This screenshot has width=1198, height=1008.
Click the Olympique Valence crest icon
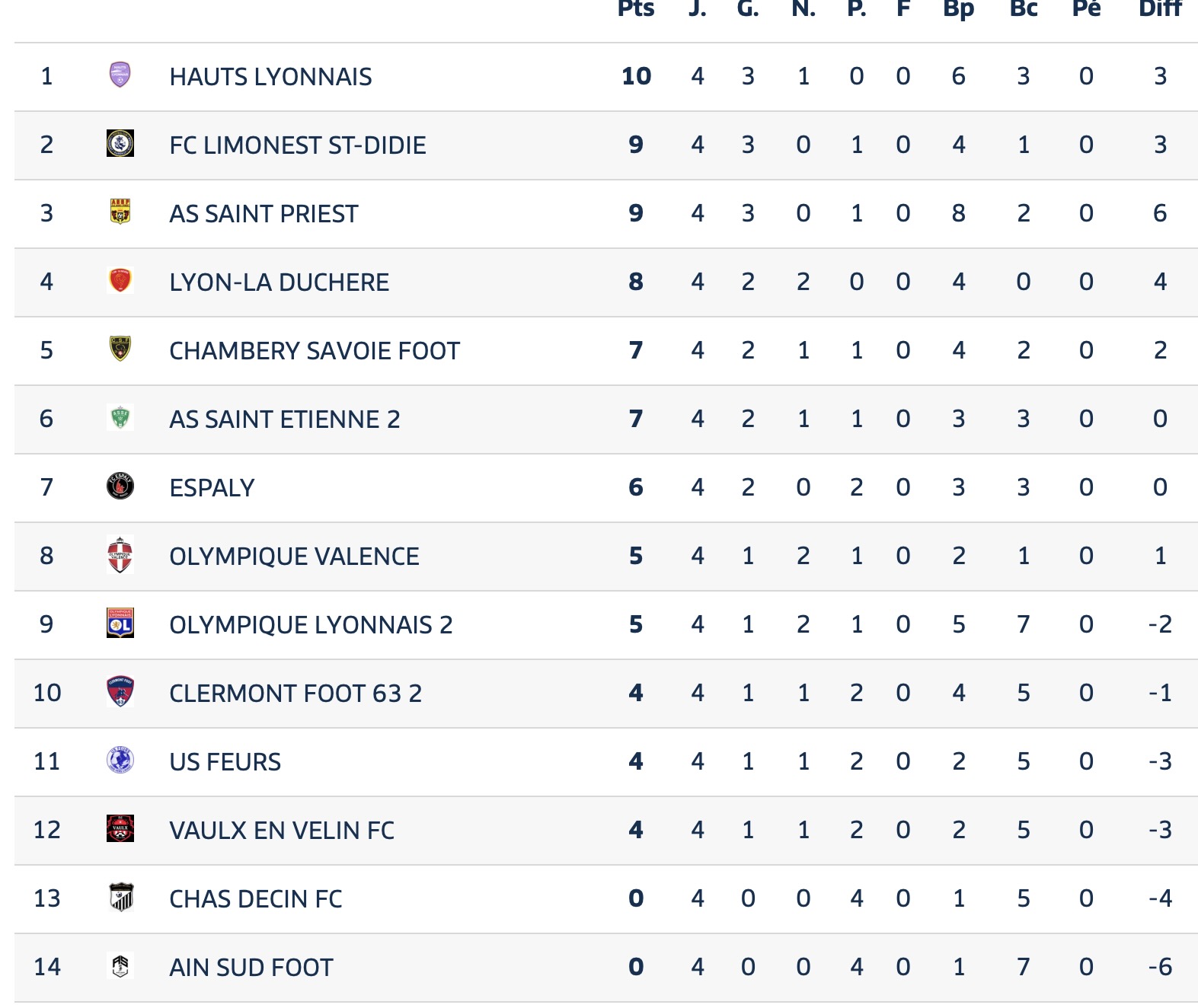pos(120,554)
